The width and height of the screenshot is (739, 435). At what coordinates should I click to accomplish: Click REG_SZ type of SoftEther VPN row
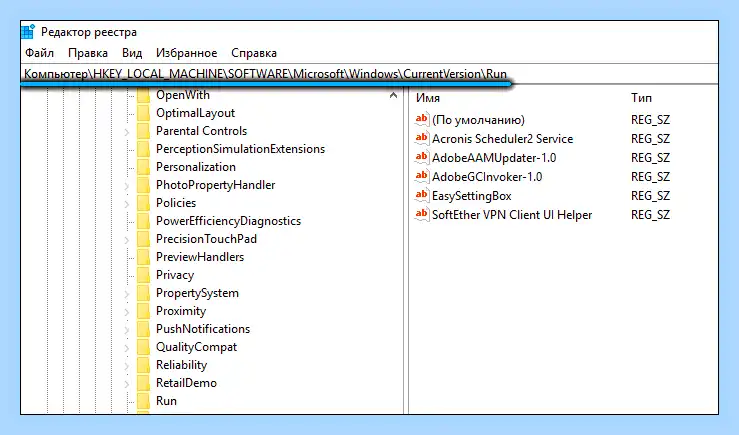coord(650,214)
